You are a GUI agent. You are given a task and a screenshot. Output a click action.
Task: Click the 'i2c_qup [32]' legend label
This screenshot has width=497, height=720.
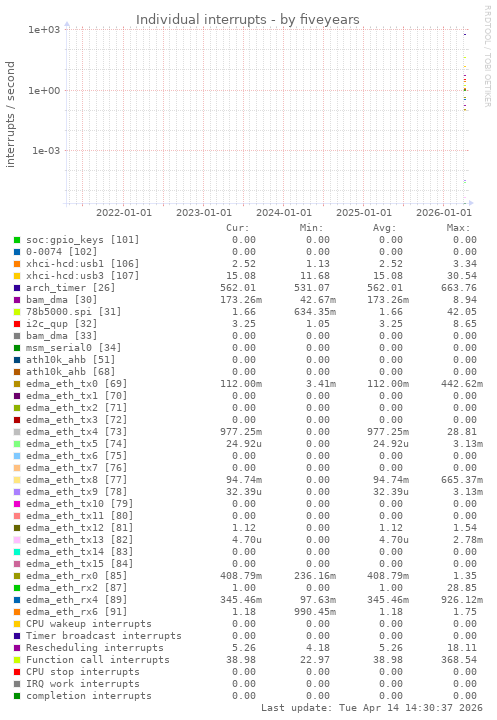pos(62,324)
